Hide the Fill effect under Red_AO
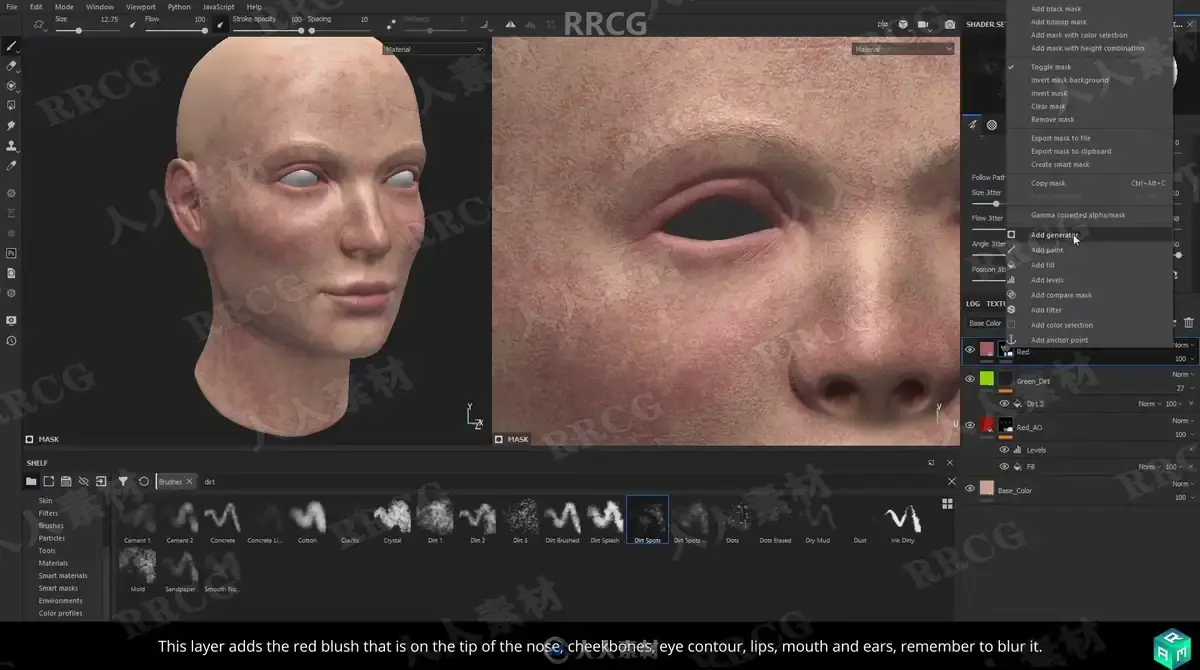The image size is (1200, 670). pos(1004,467)
